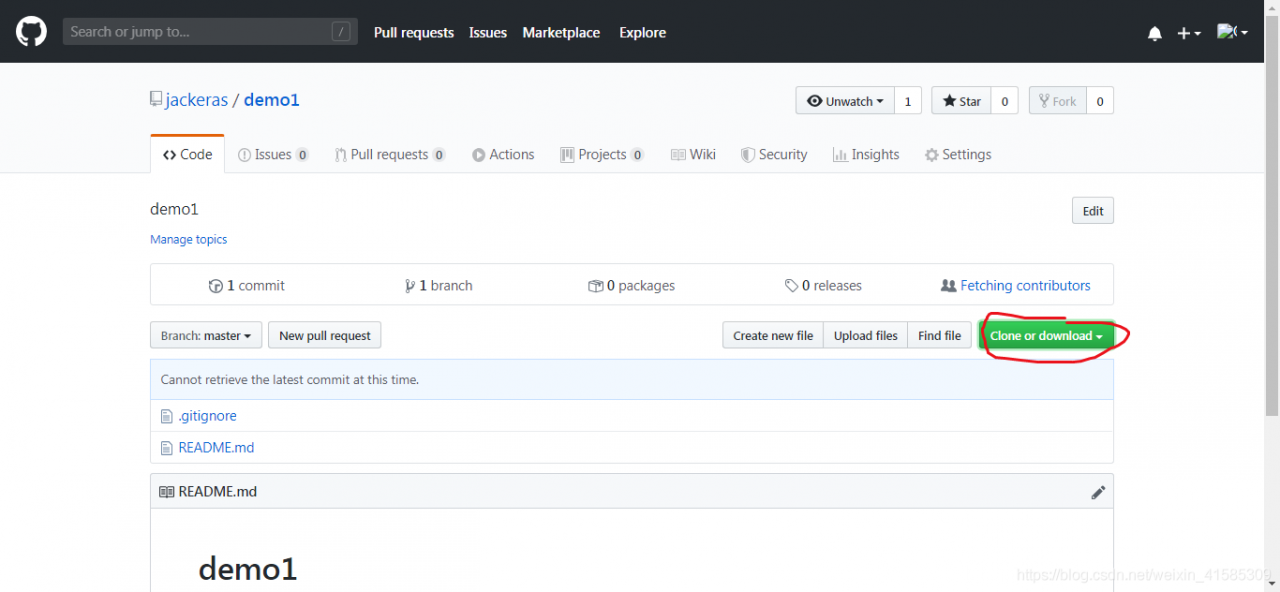Open the Settings tab

958,155
